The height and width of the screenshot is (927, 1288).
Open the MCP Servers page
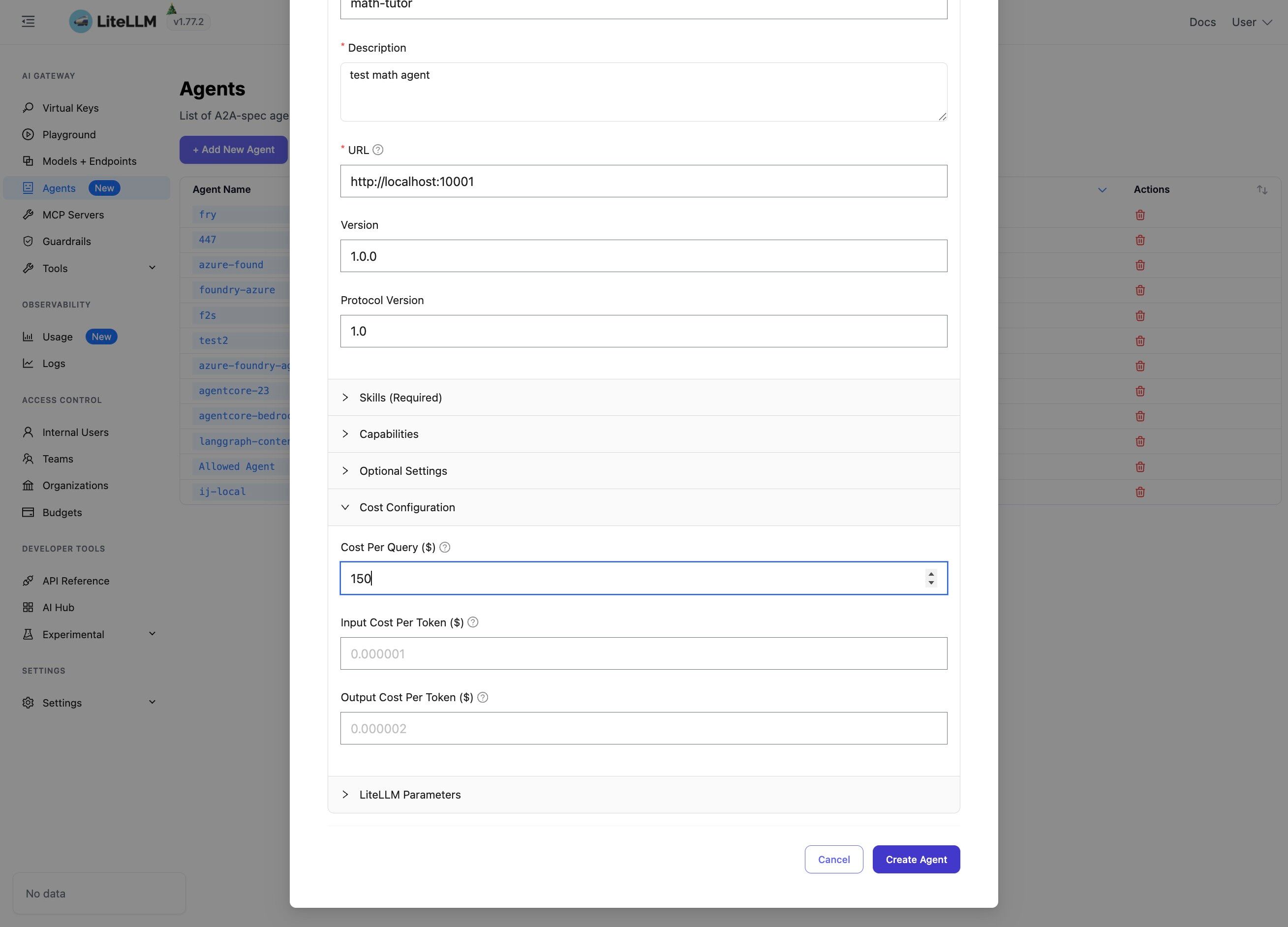click(73, 214)
